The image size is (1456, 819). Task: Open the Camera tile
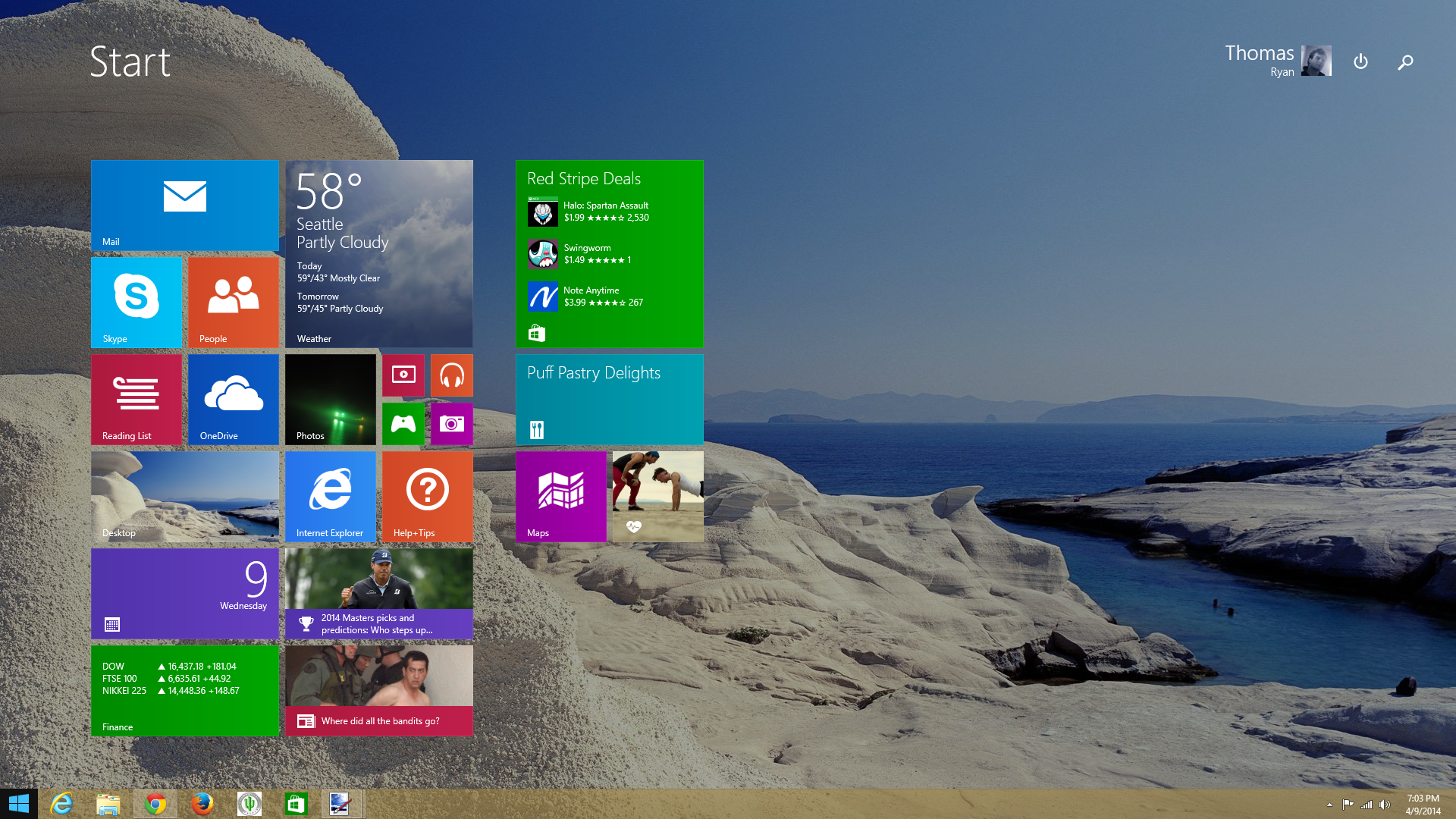click(x=452, y=423)
